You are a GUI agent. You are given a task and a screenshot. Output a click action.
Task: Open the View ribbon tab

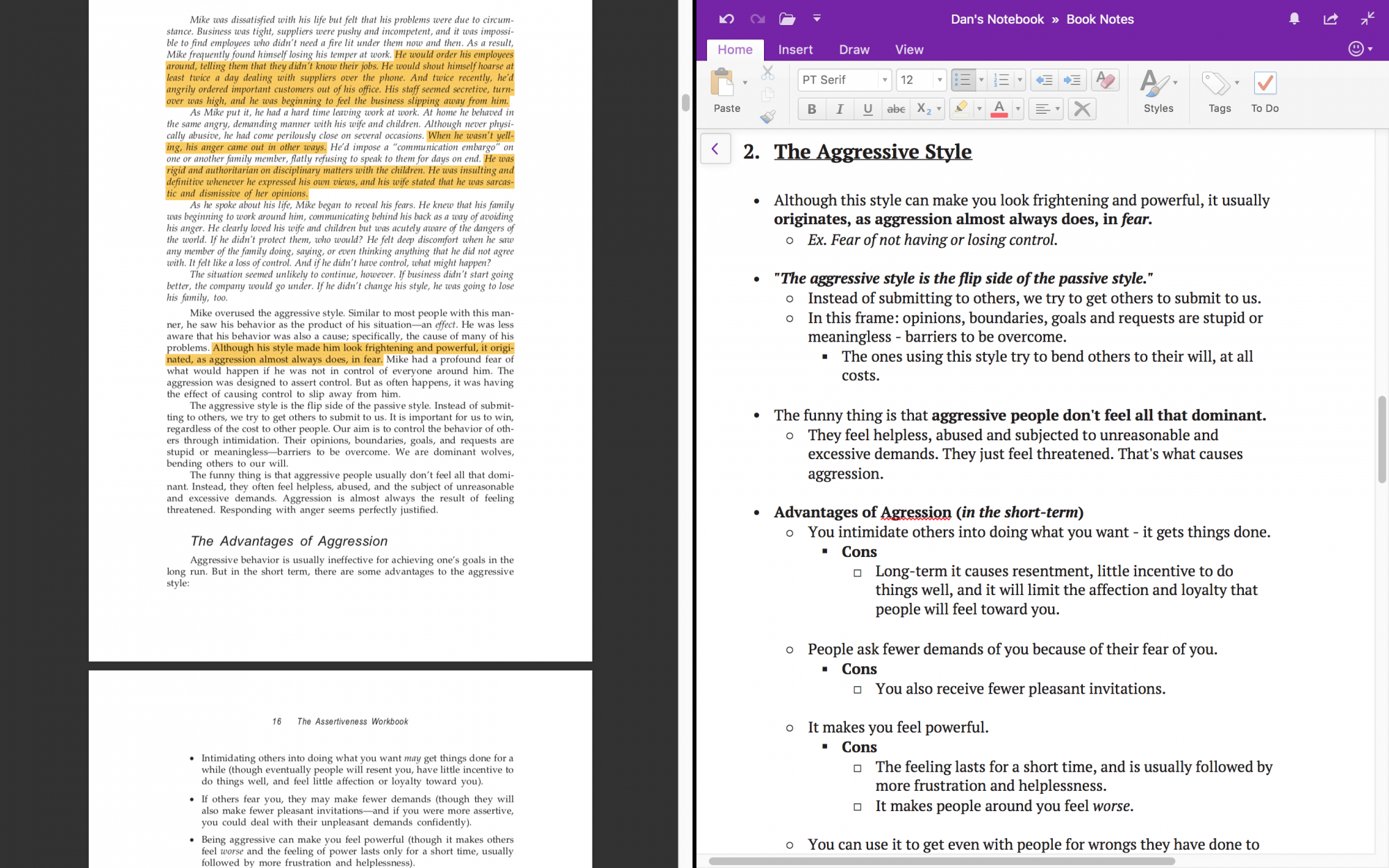(x=909, y=49)
